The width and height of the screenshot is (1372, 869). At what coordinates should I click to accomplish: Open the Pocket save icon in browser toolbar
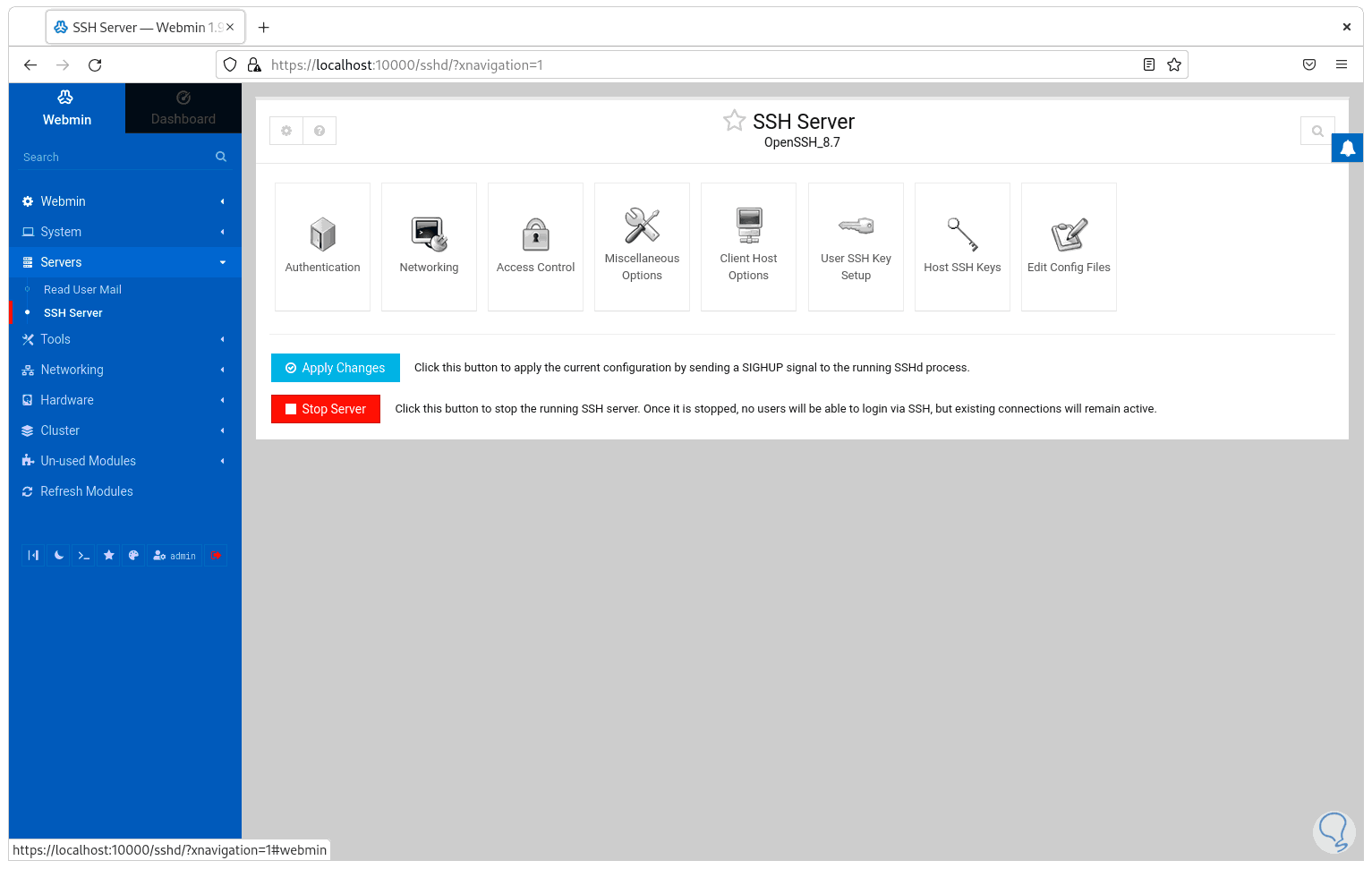[x=1309, y=64]
